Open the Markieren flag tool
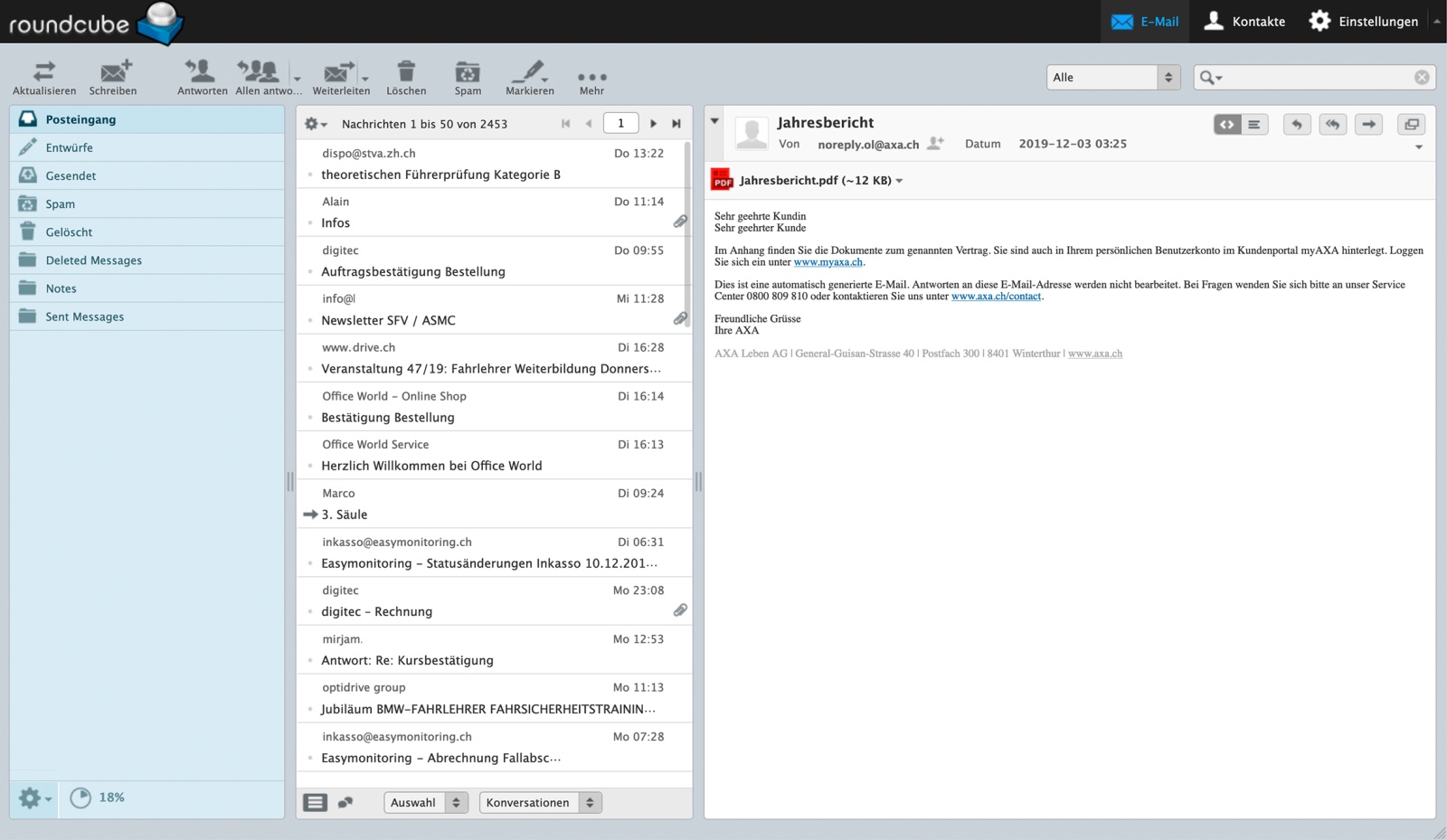Screen dimensions: 1447x840 coord(530,71)
